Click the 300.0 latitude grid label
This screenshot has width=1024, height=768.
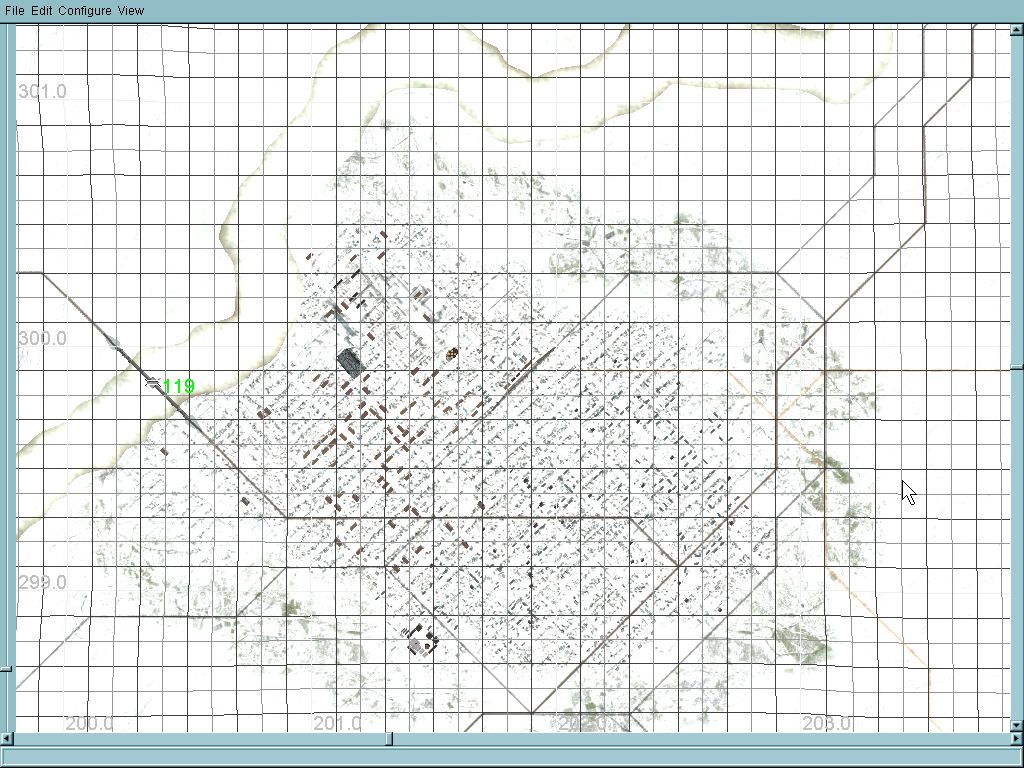42,338
